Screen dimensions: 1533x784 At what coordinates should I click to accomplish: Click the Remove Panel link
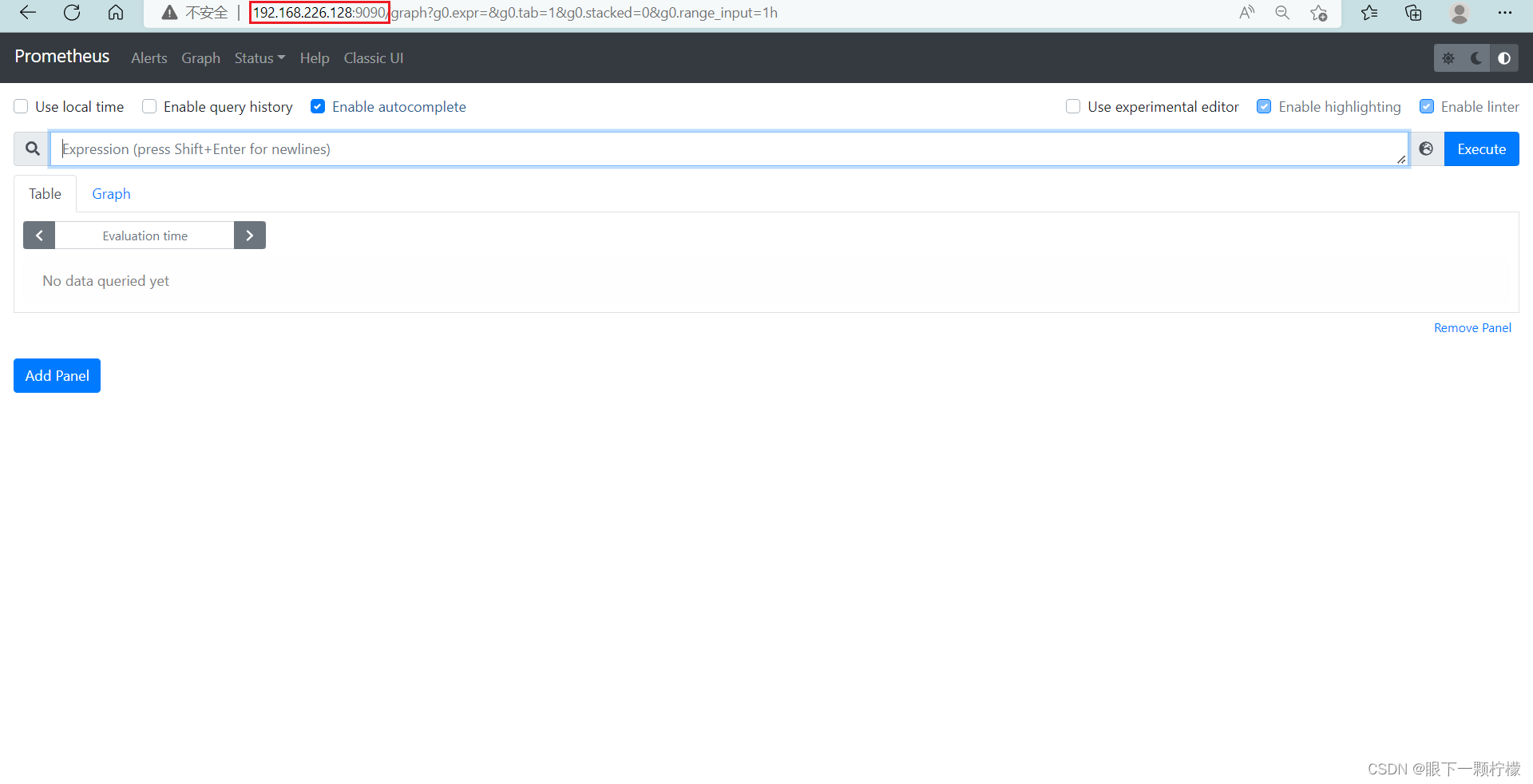click(1472, 328)
